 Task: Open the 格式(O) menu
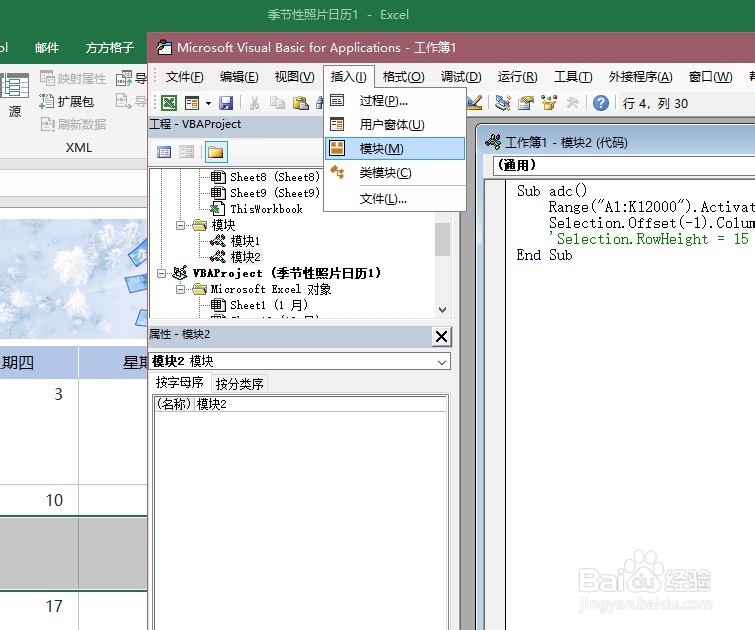tap(404, 77)
